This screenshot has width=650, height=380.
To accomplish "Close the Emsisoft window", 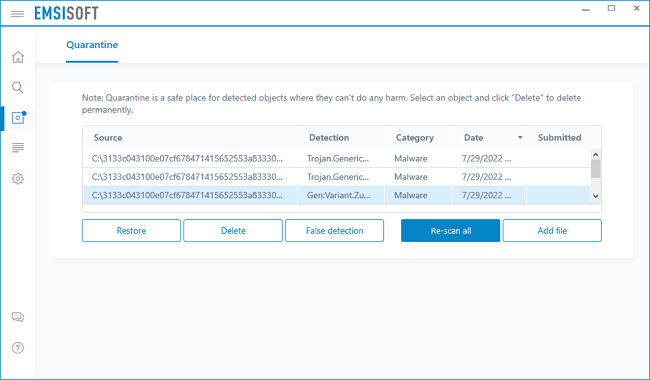I will point(637,8).
